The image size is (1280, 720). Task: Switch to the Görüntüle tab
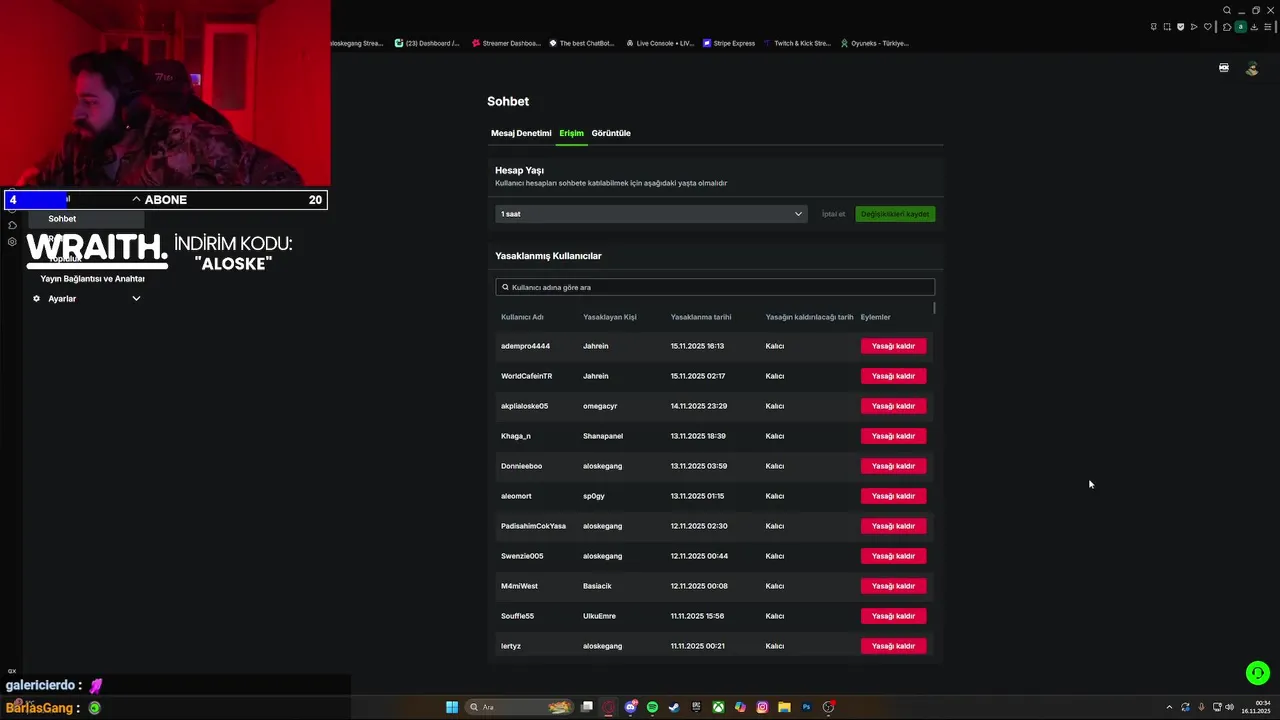click(x=611, y=133)
